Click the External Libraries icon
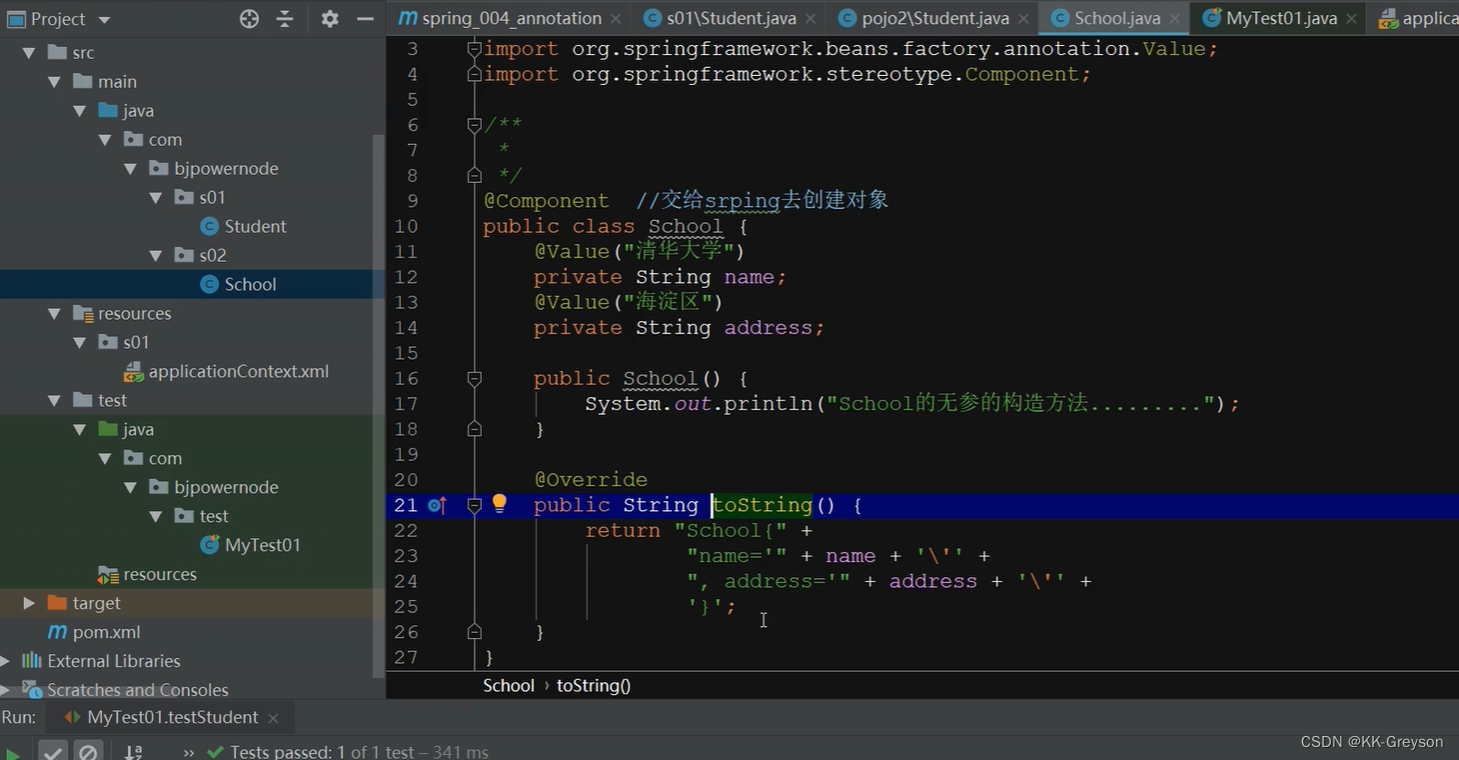The width and height of the screenshot is (1459, 760). coord(32,661)
